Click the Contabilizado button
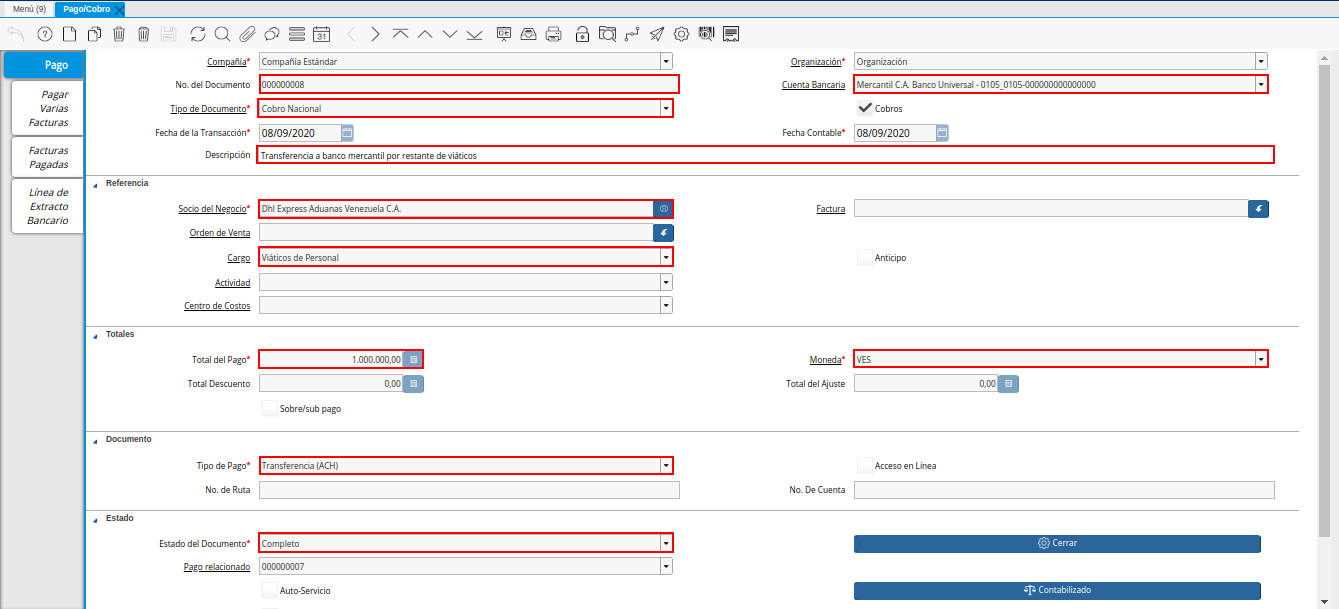The width and height of the screenshot is (1339, 609). point(1056,590)
